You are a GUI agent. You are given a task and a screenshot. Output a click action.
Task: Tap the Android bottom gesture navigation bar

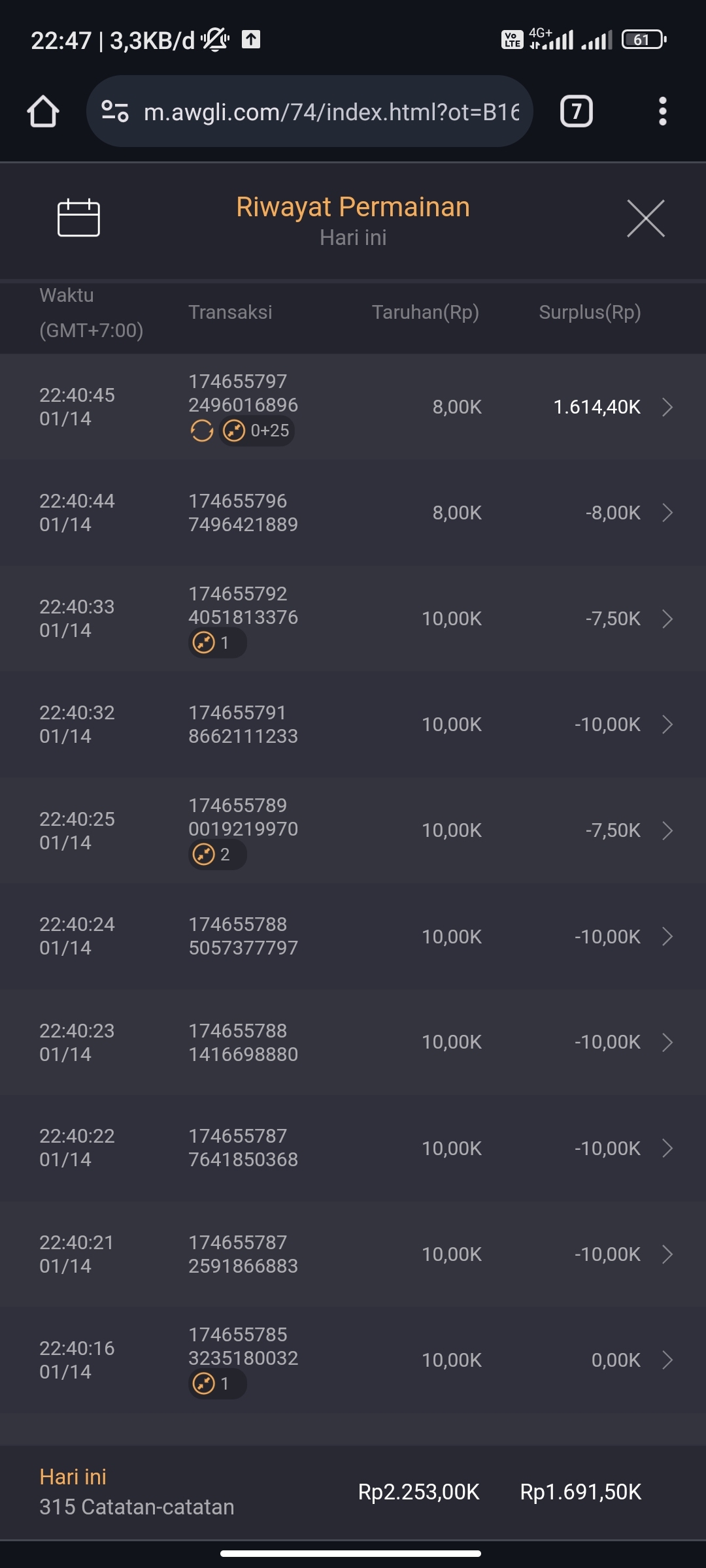point(351,1553)
